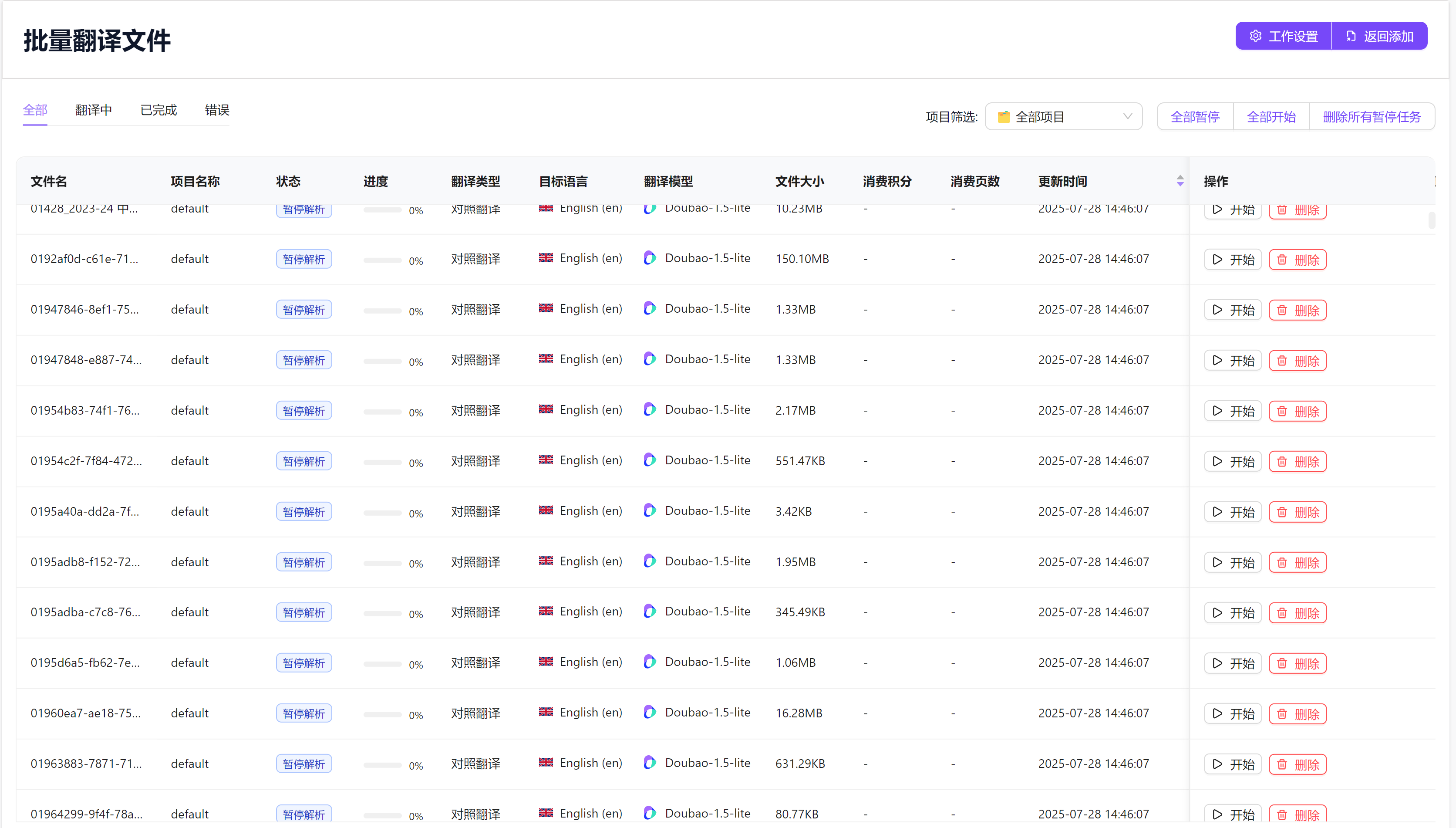
Task: Delete the 01947846-8ef1-75 file row
Action: coord(1298,311)
